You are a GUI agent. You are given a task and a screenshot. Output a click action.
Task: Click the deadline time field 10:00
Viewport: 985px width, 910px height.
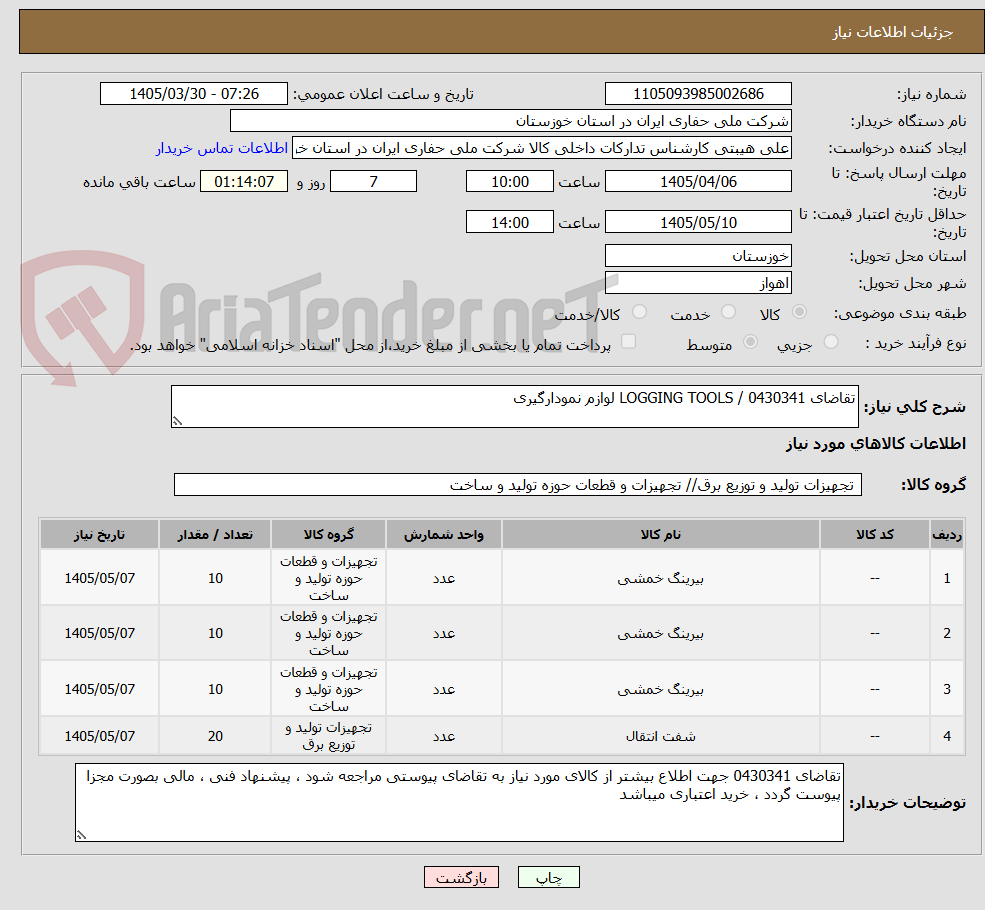point(509,182)
